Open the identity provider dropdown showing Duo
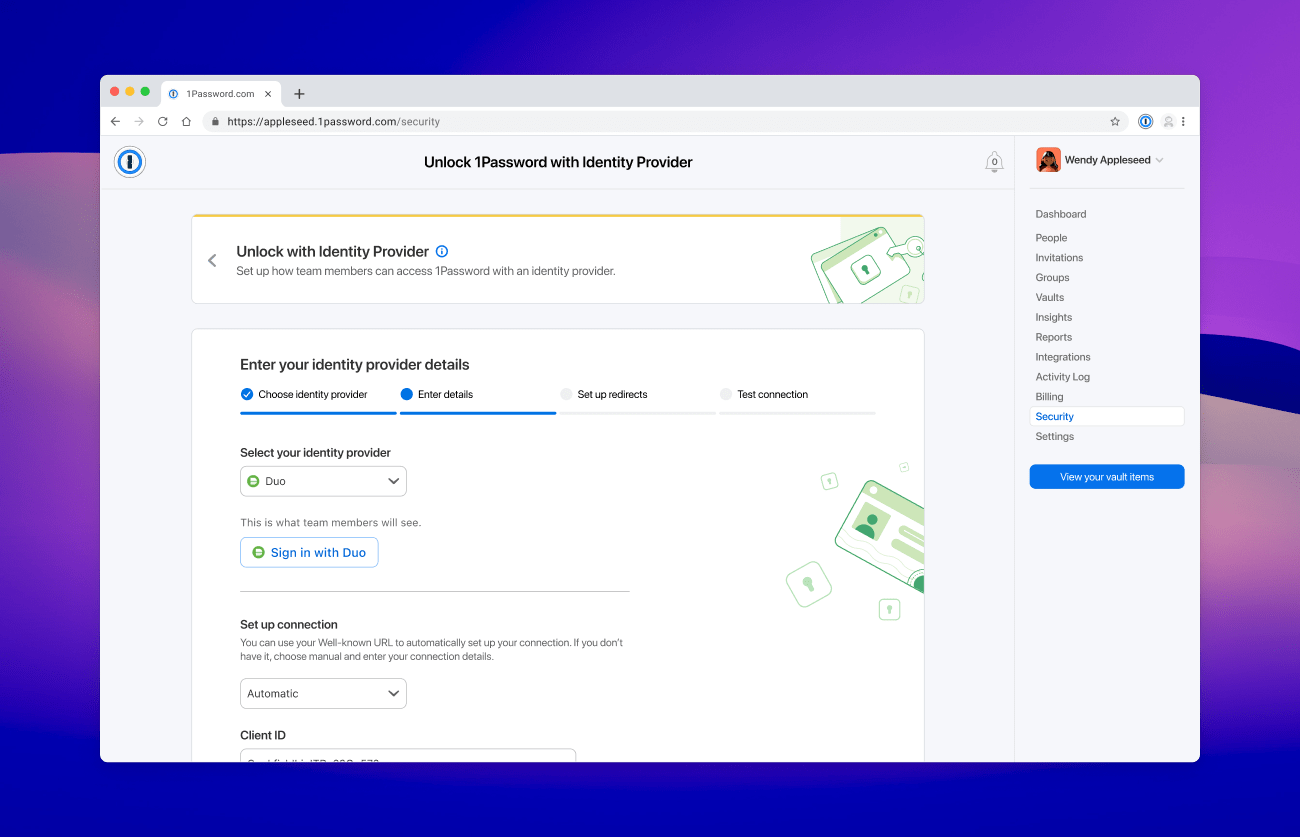The image size is (1300, 837). click(x=322, y=481)
